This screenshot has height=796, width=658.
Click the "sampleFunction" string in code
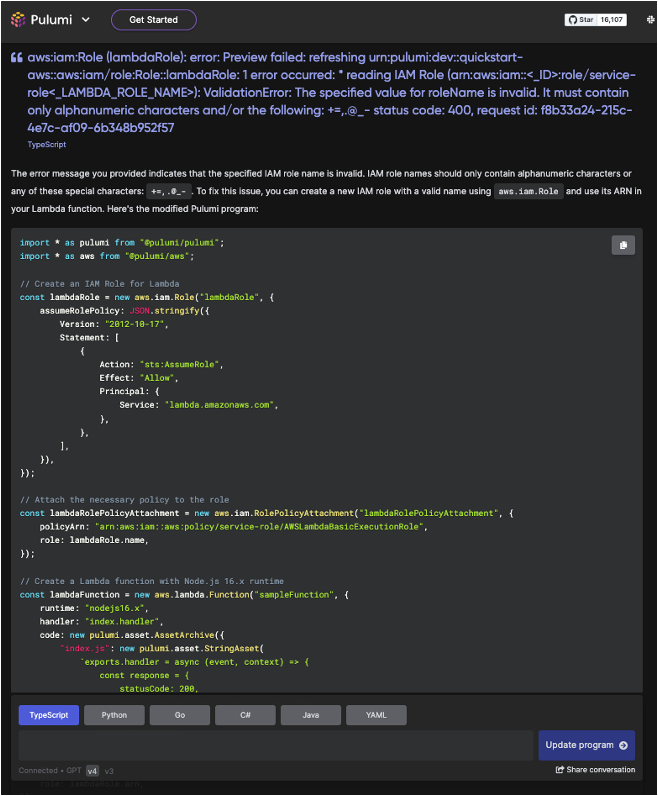pyautogui.click(x=294, y=594)
